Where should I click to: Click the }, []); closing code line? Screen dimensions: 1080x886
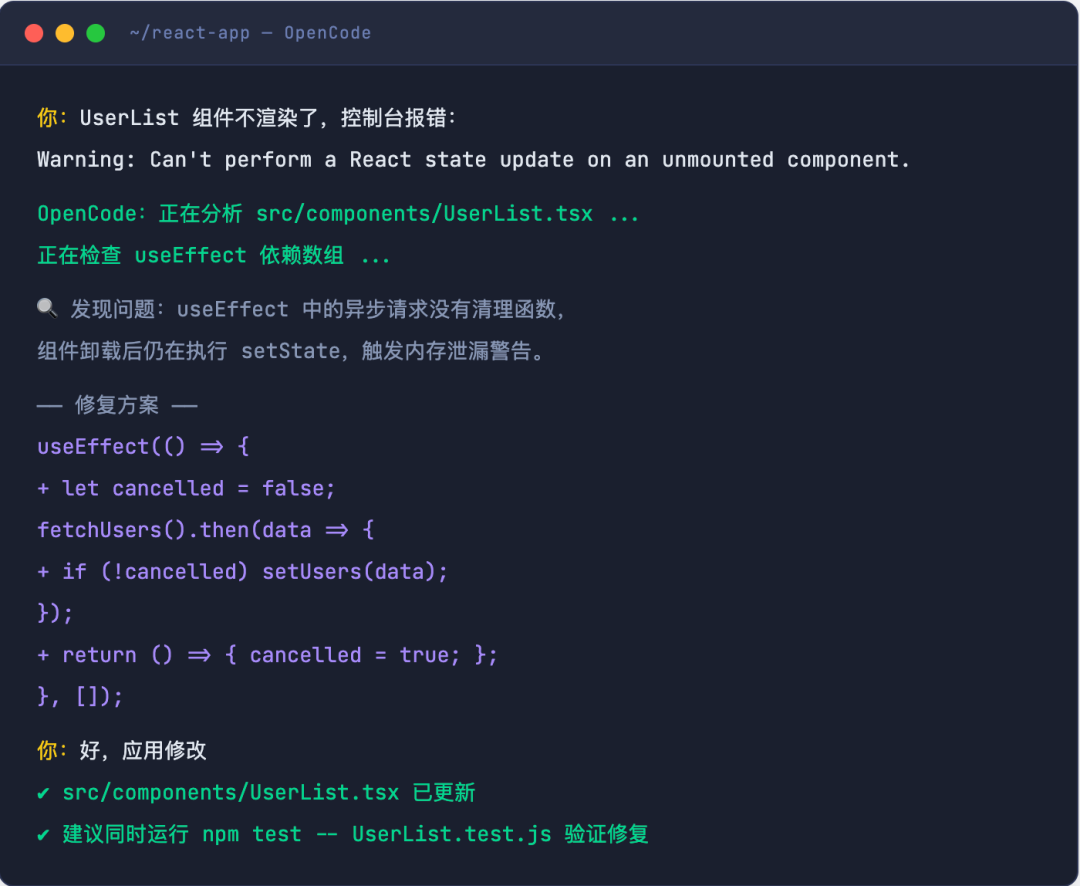80,696
